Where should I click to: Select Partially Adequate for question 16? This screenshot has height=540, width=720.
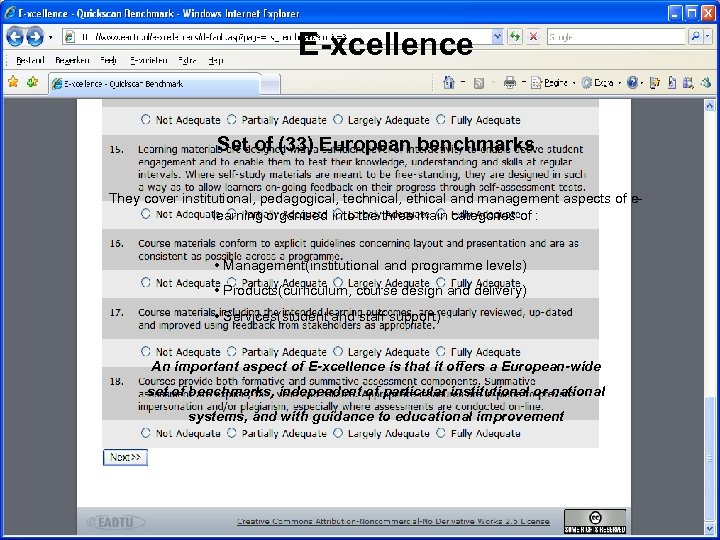coord(231,282)
